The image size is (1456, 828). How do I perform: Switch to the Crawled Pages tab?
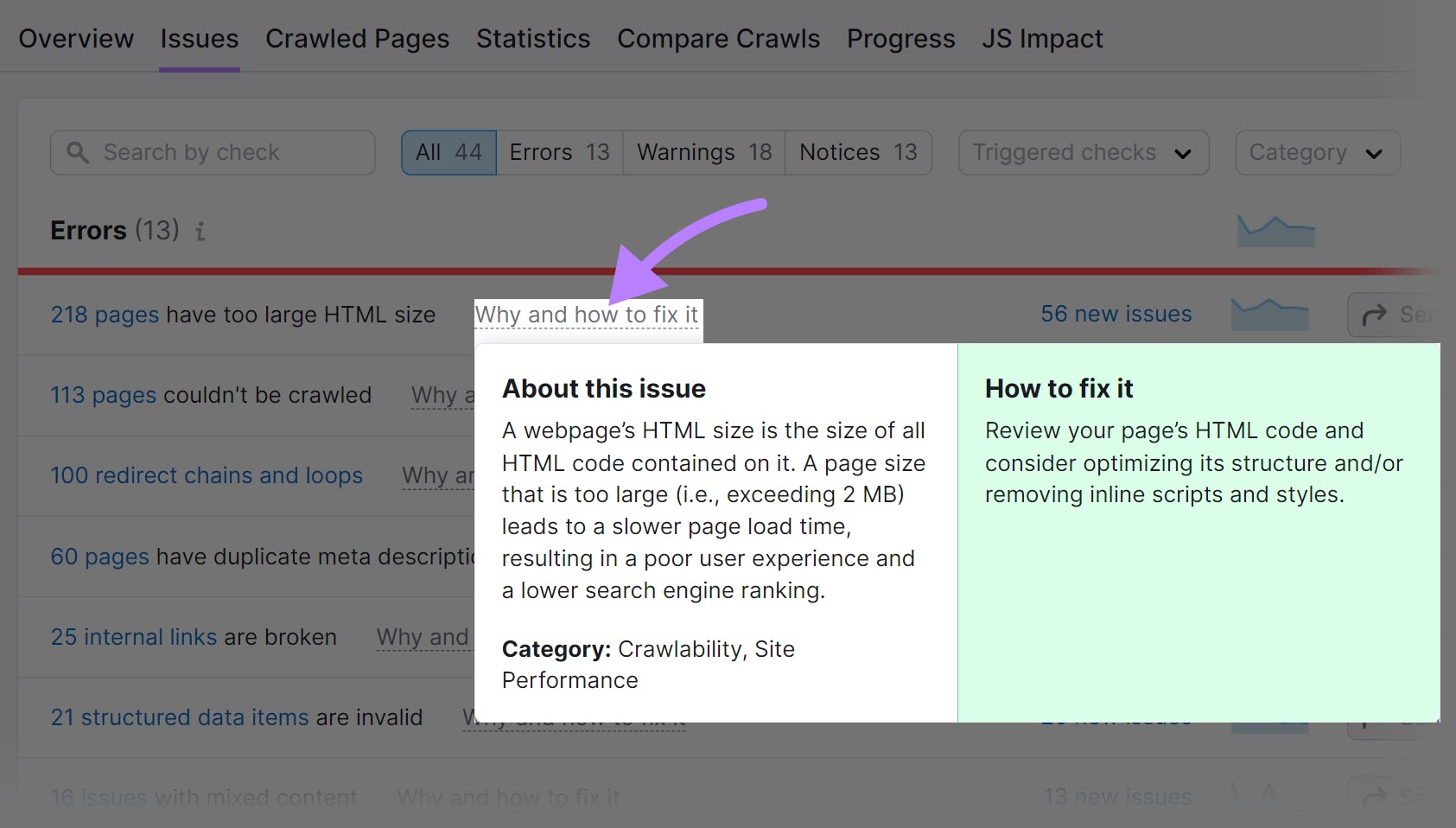[357, 38]
